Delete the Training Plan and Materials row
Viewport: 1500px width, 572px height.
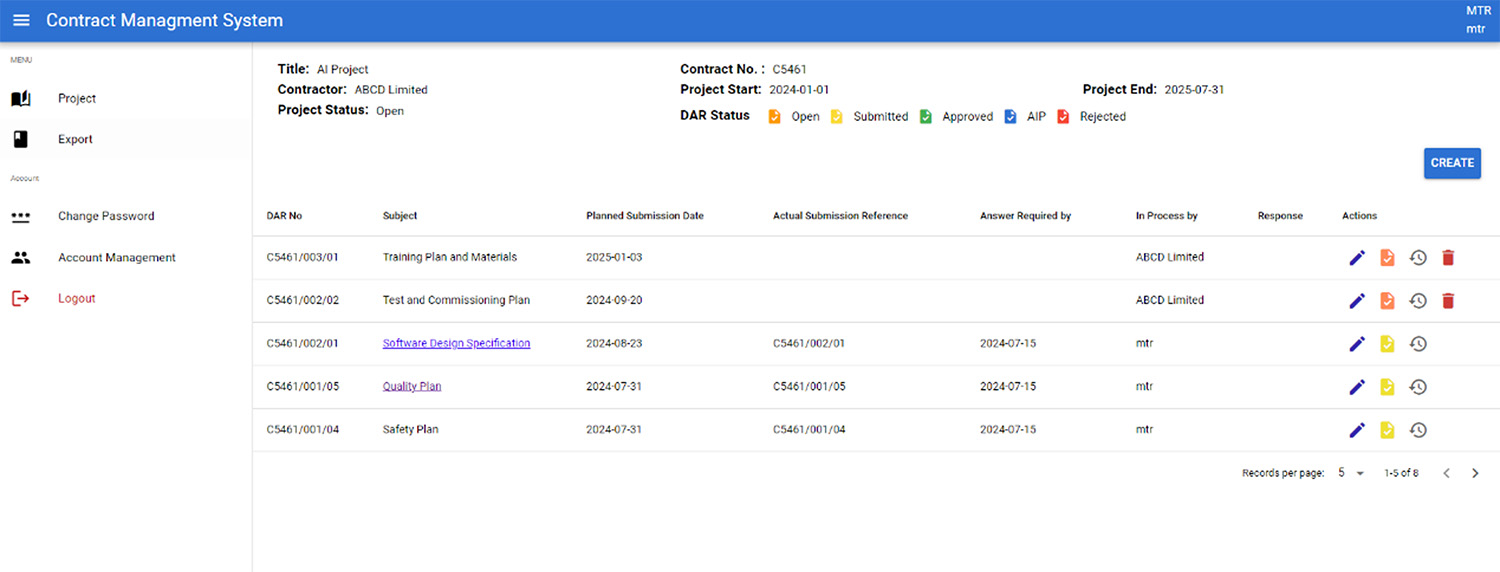coord(1448,258)
